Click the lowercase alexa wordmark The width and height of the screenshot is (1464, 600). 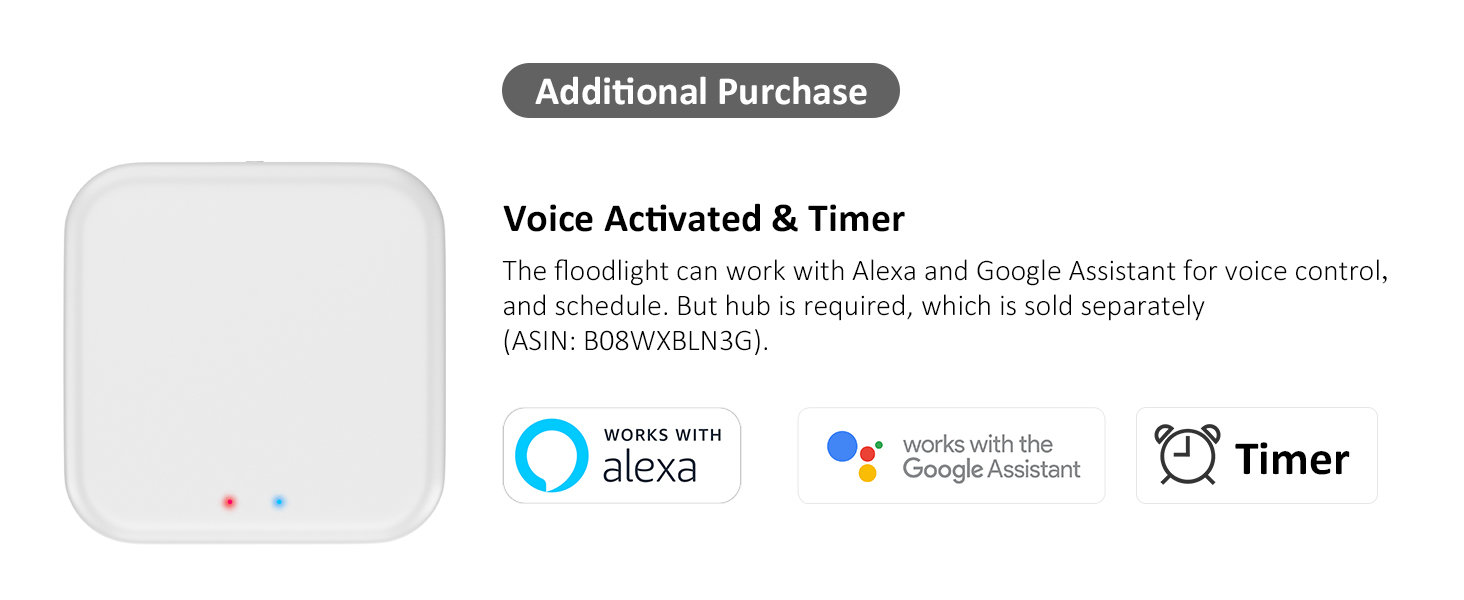[649, 467]
